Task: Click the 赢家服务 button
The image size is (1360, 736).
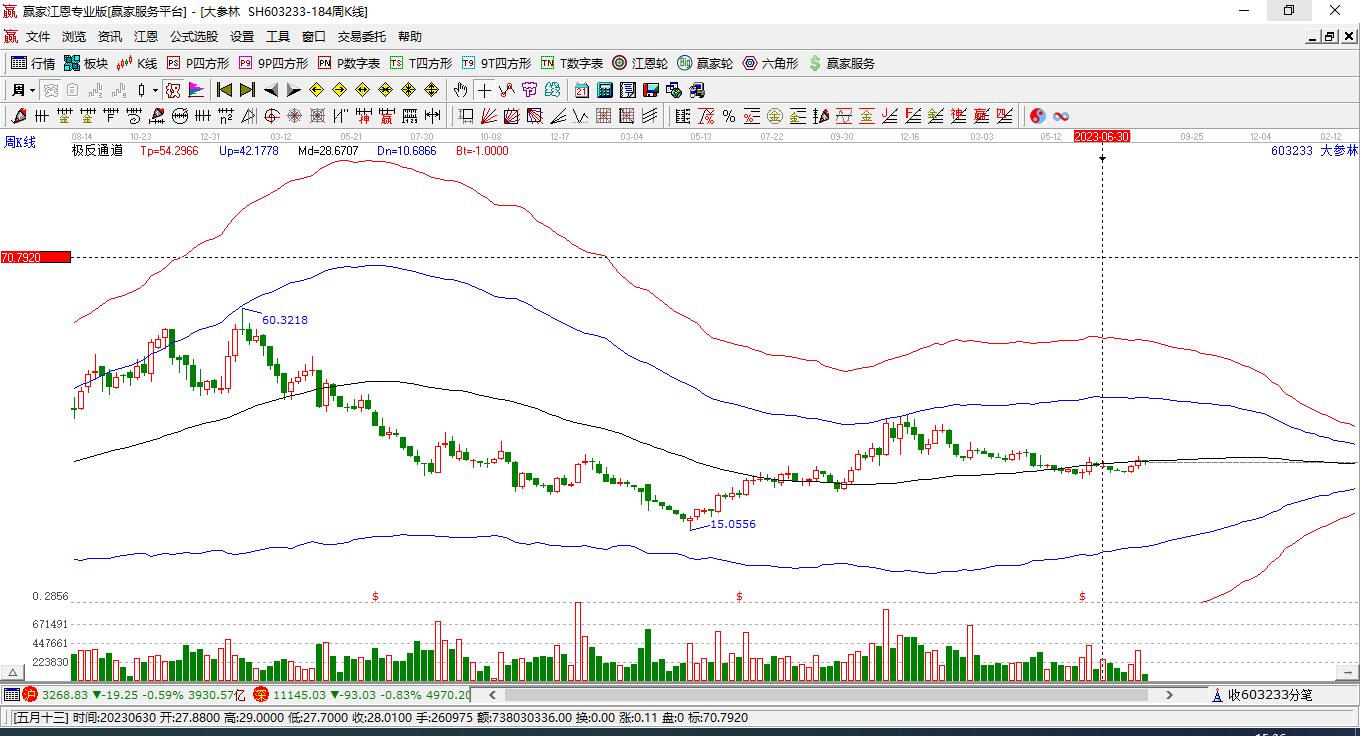Action: click(x=841, y=63)
